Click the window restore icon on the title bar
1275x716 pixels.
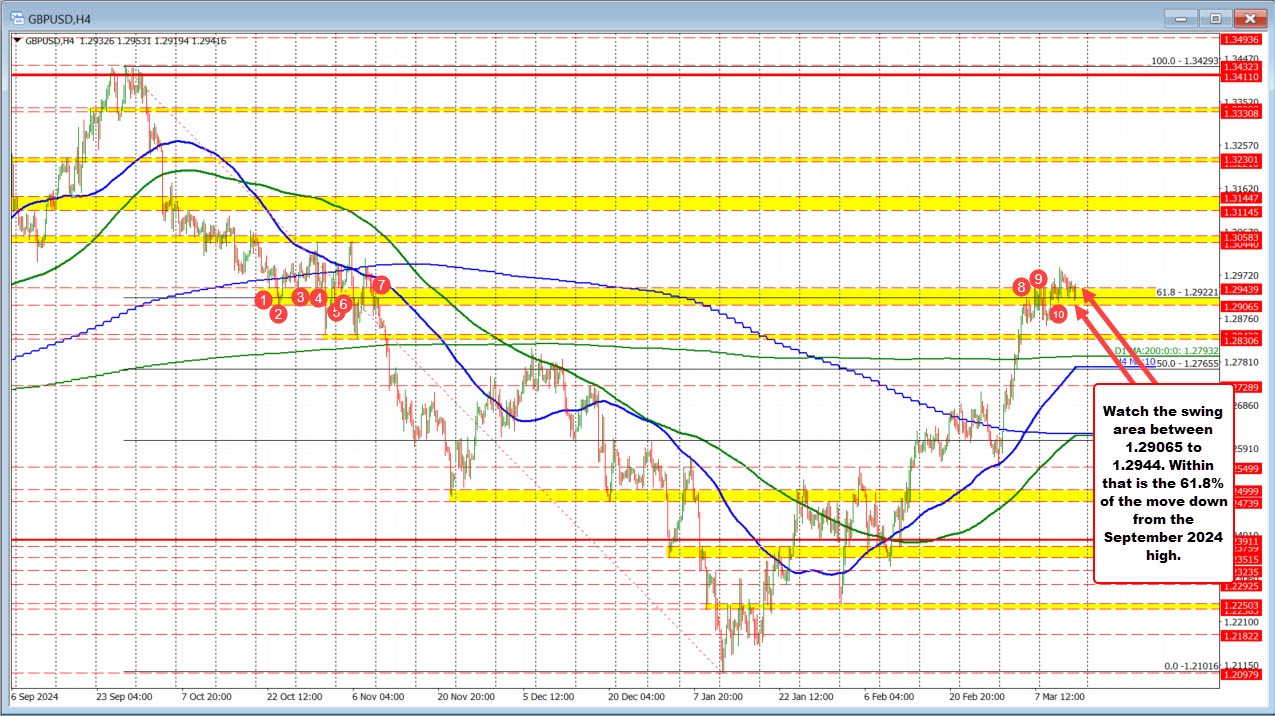tap(1214, 17)
